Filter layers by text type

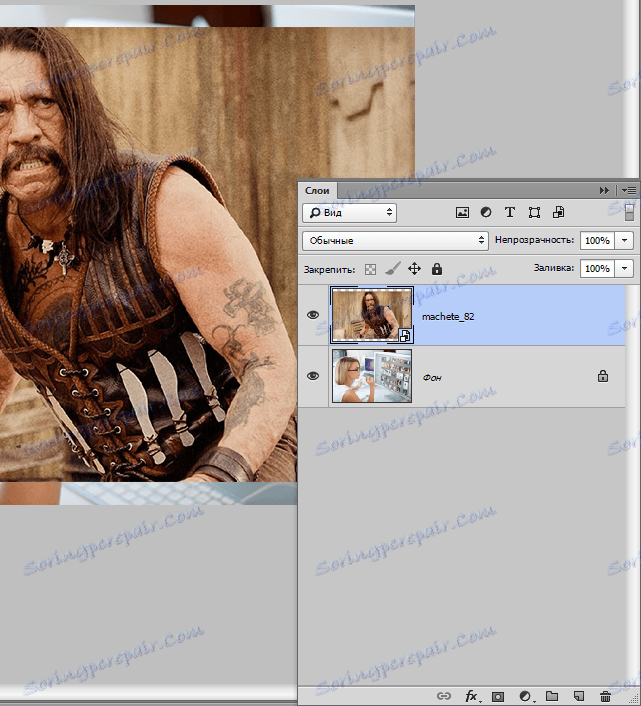pos(510,213)
